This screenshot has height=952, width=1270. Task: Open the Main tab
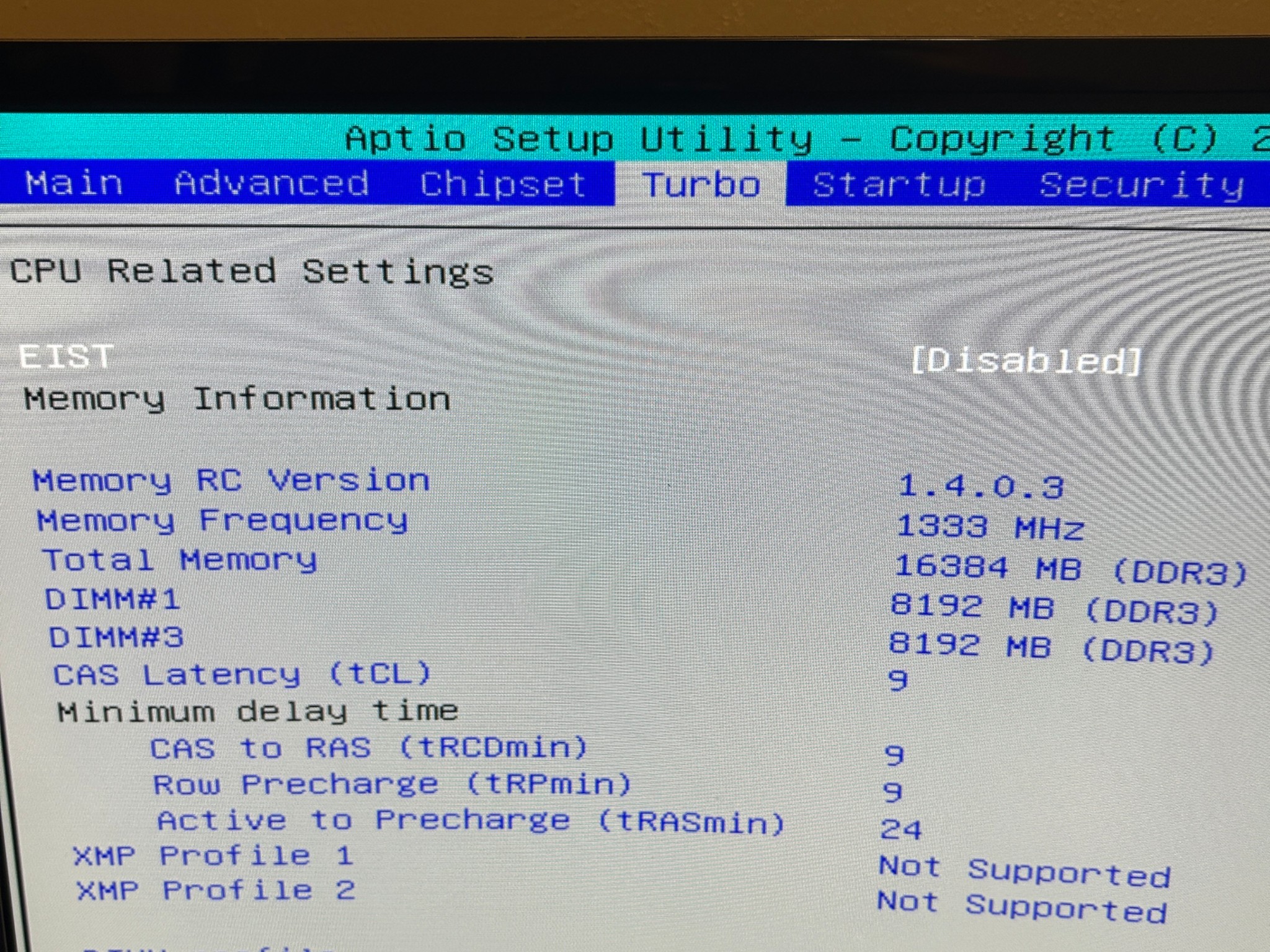[x=74, y=183]
